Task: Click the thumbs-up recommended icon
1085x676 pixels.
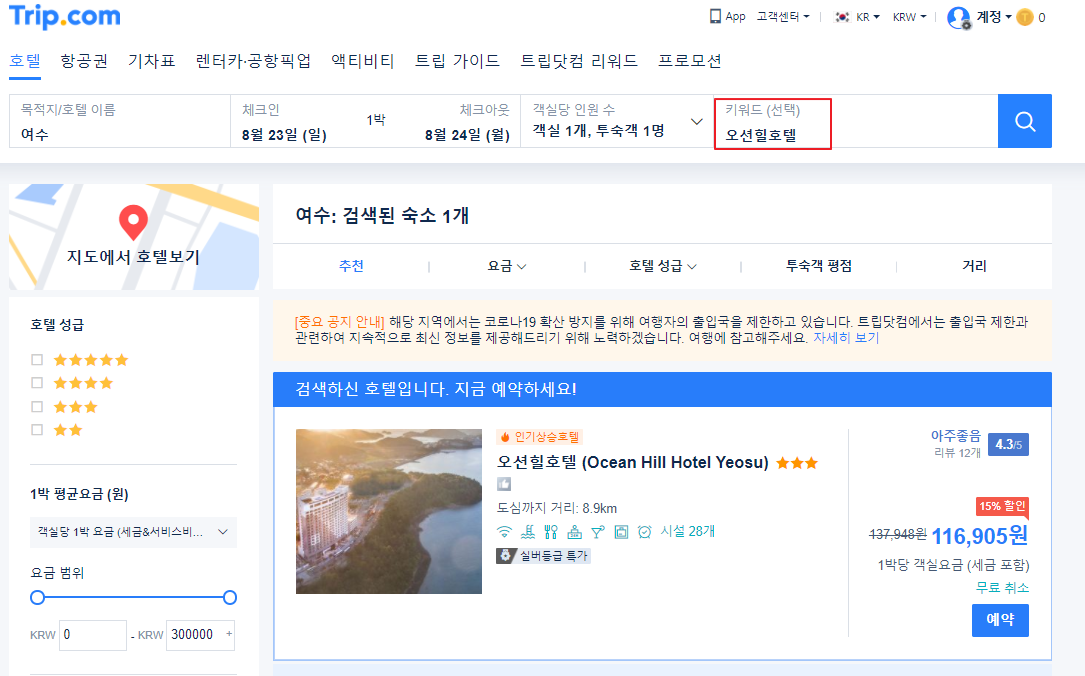Action: coord(504,484)
